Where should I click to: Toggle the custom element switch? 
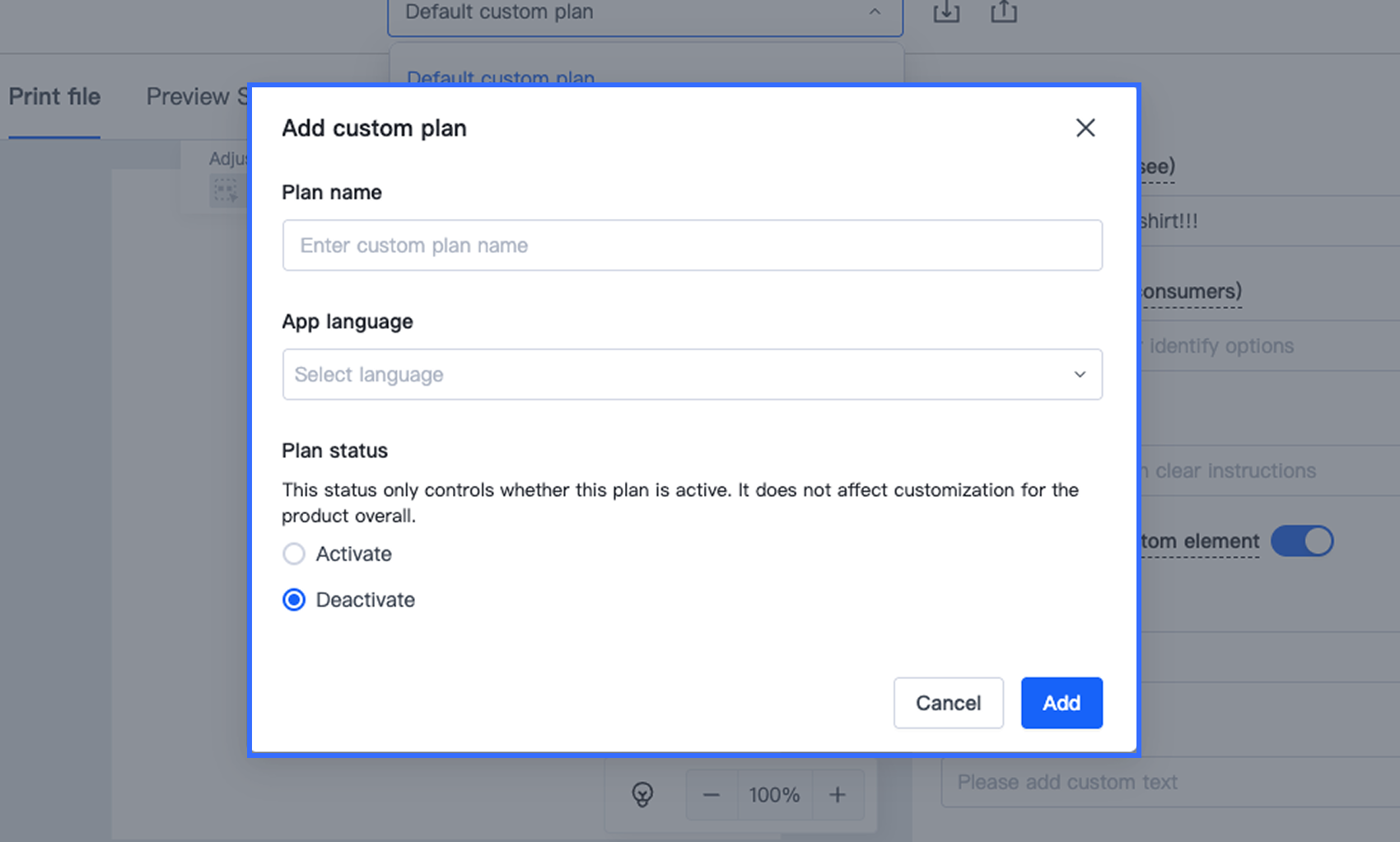click(1301, 541)
